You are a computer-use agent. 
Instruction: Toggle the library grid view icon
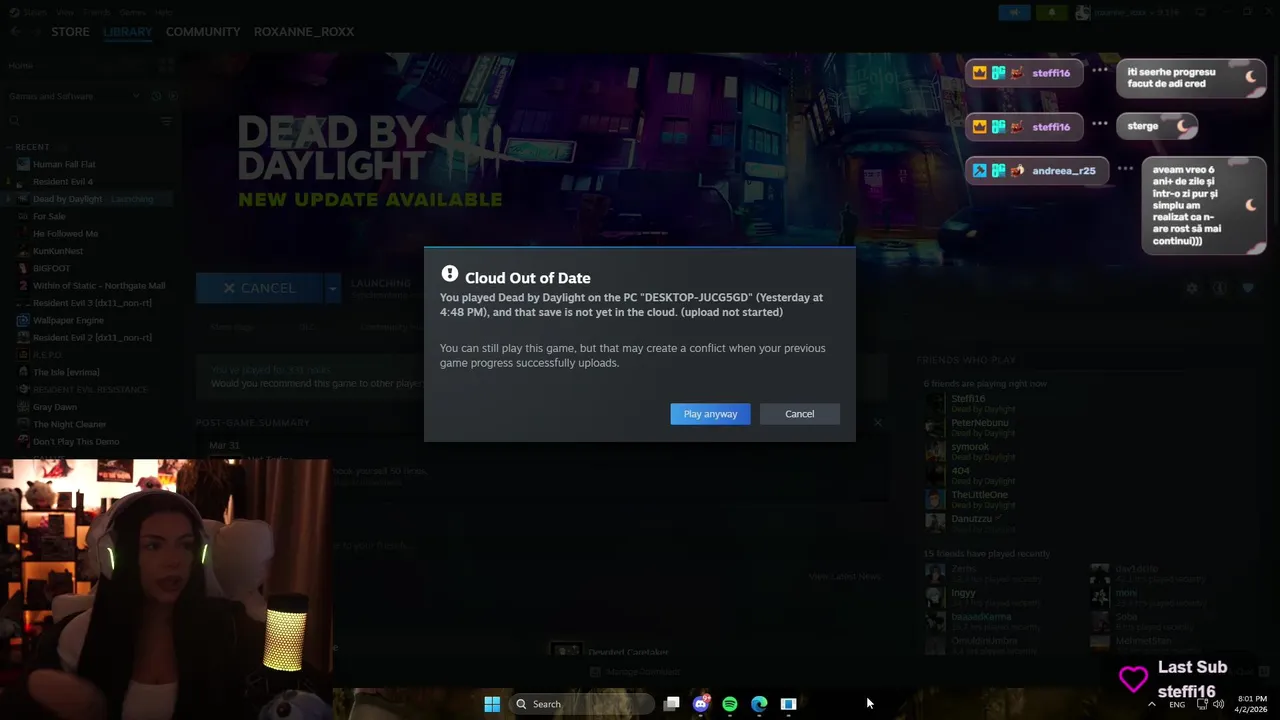pyautogui.click(x=165, y=65)
